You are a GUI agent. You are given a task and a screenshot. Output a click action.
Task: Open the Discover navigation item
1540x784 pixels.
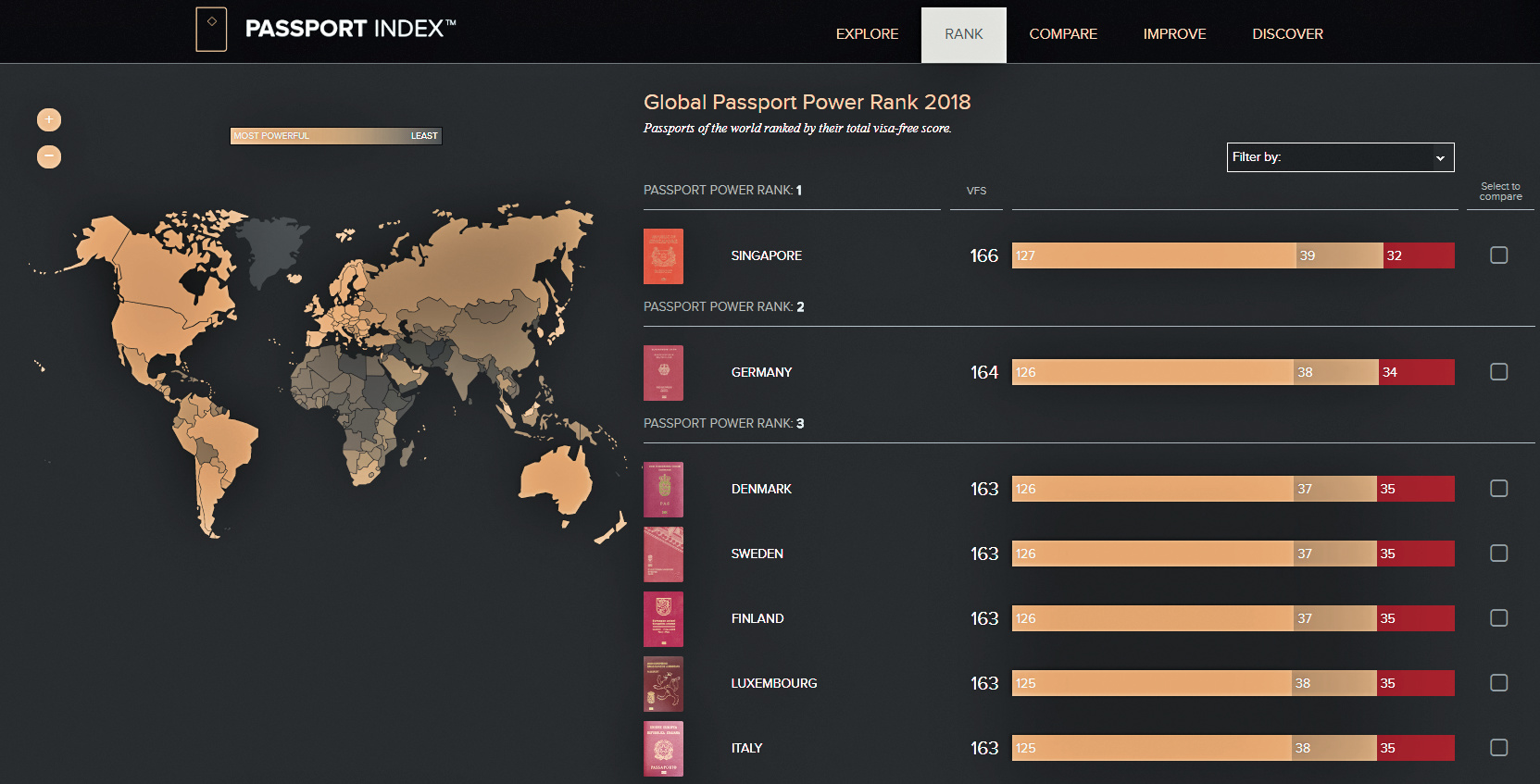tap(1287, 34)
